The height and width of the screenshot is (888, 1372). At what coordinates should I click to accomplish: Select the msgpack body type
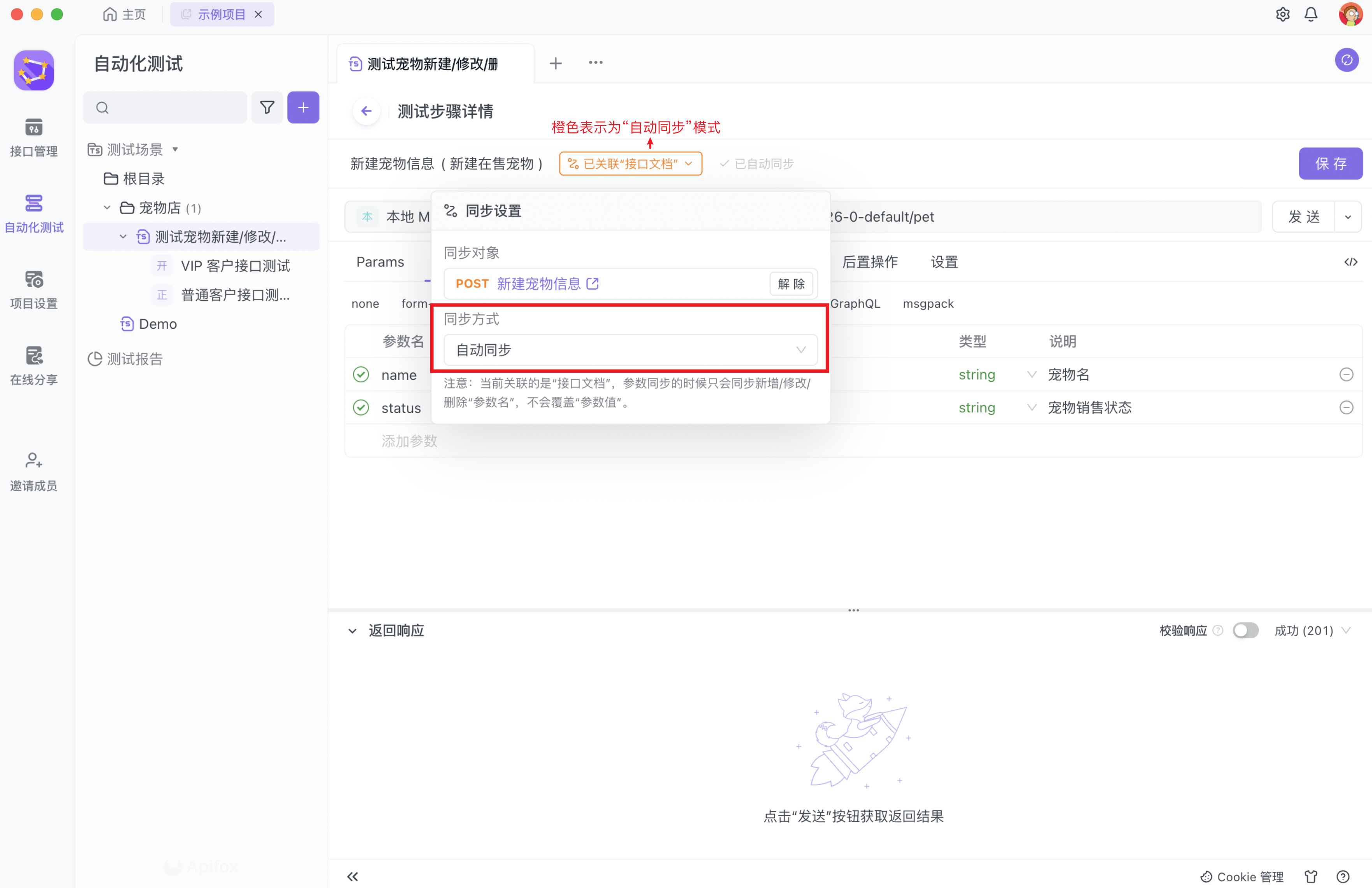point(928,303)
